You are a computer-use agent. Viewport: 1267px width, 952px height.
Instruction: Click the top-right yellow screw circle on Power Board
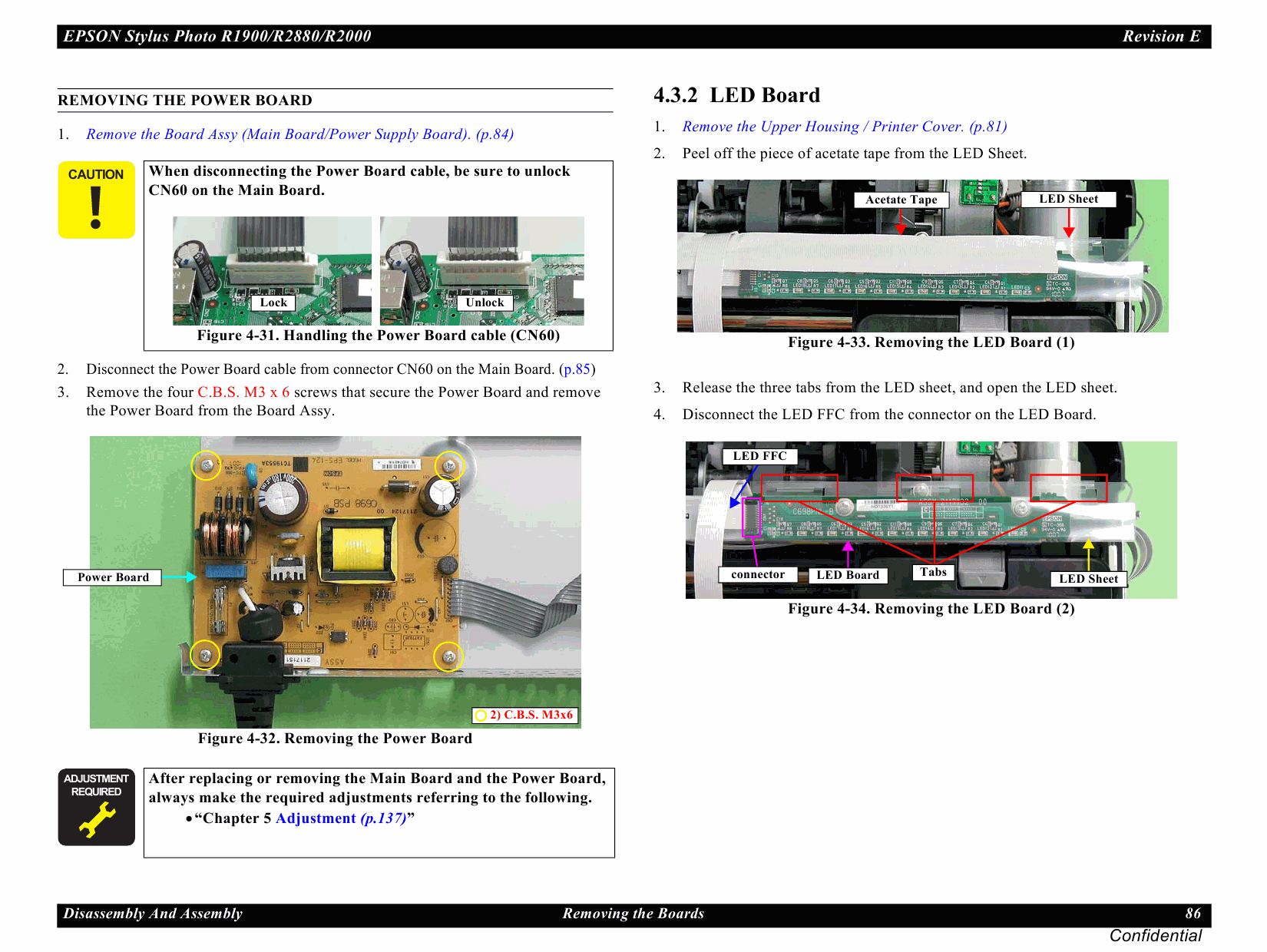point(449,465)
